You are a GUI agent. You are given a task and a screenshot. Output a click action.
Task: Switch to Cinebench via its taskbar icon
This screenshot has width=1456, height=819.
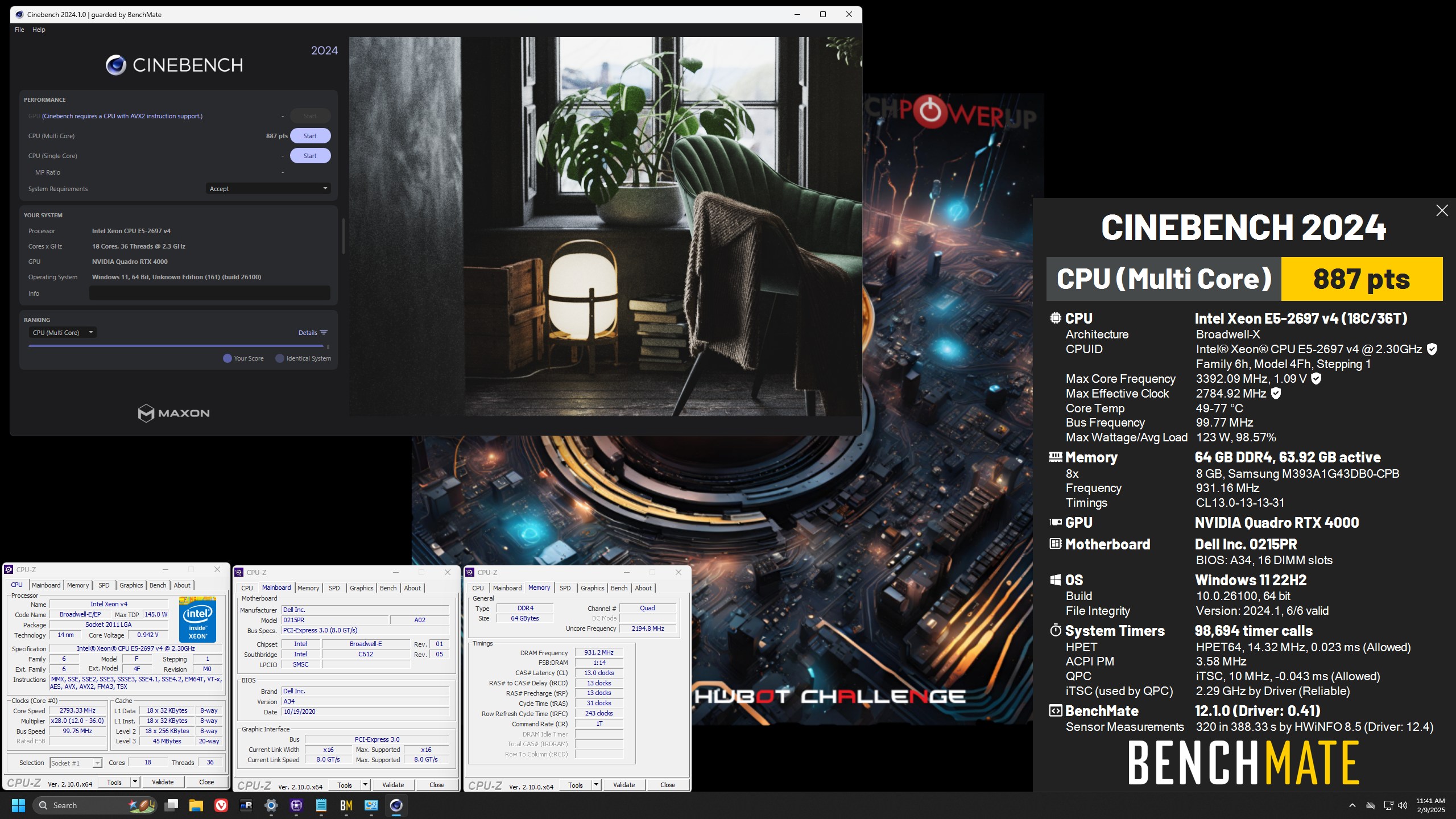[396, 805]
